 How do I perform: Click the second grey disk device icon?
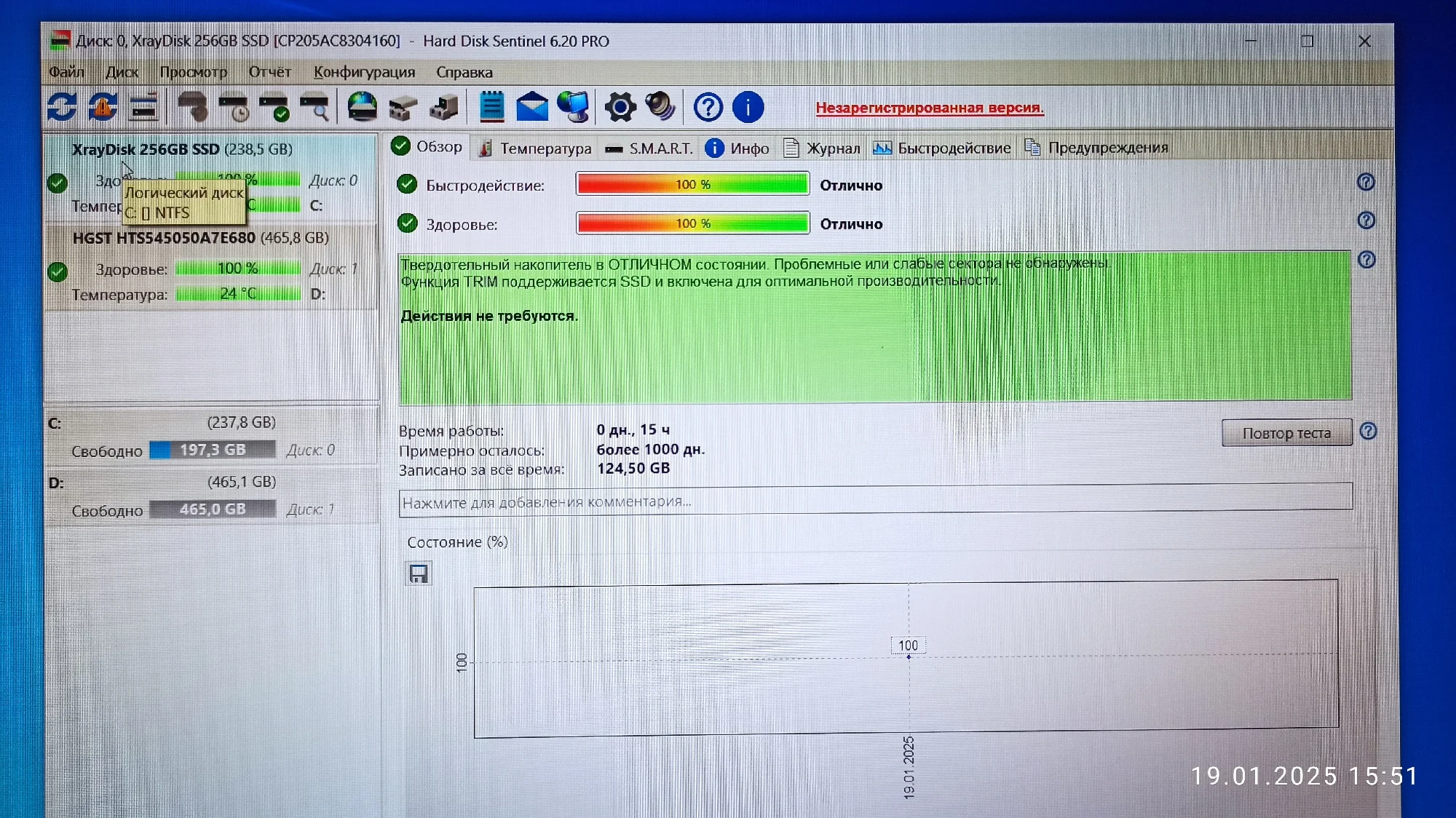pyautogui.click(x=444, y=108)
